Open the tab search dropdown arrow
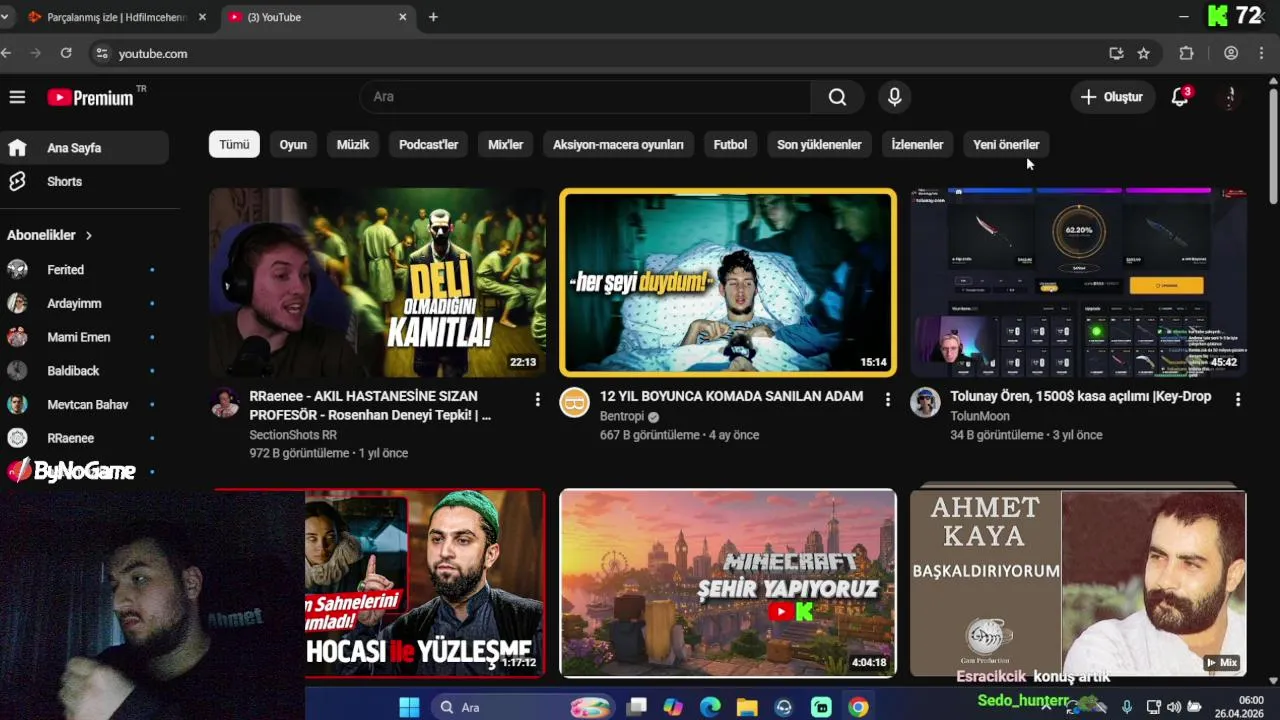This screenshot has width=1280, height=720. coord(5,17)
